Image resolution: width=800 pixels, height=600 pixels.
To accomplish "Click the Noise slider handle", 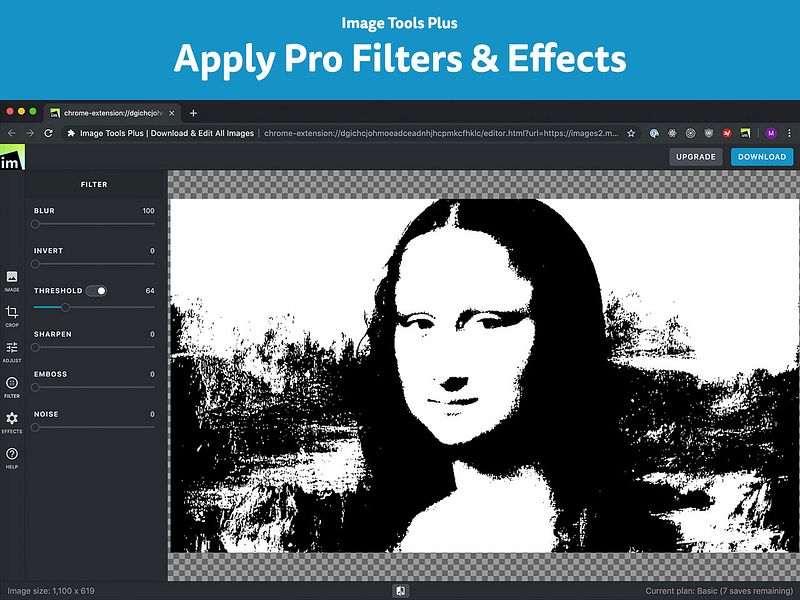I will [x=35, y=428].
